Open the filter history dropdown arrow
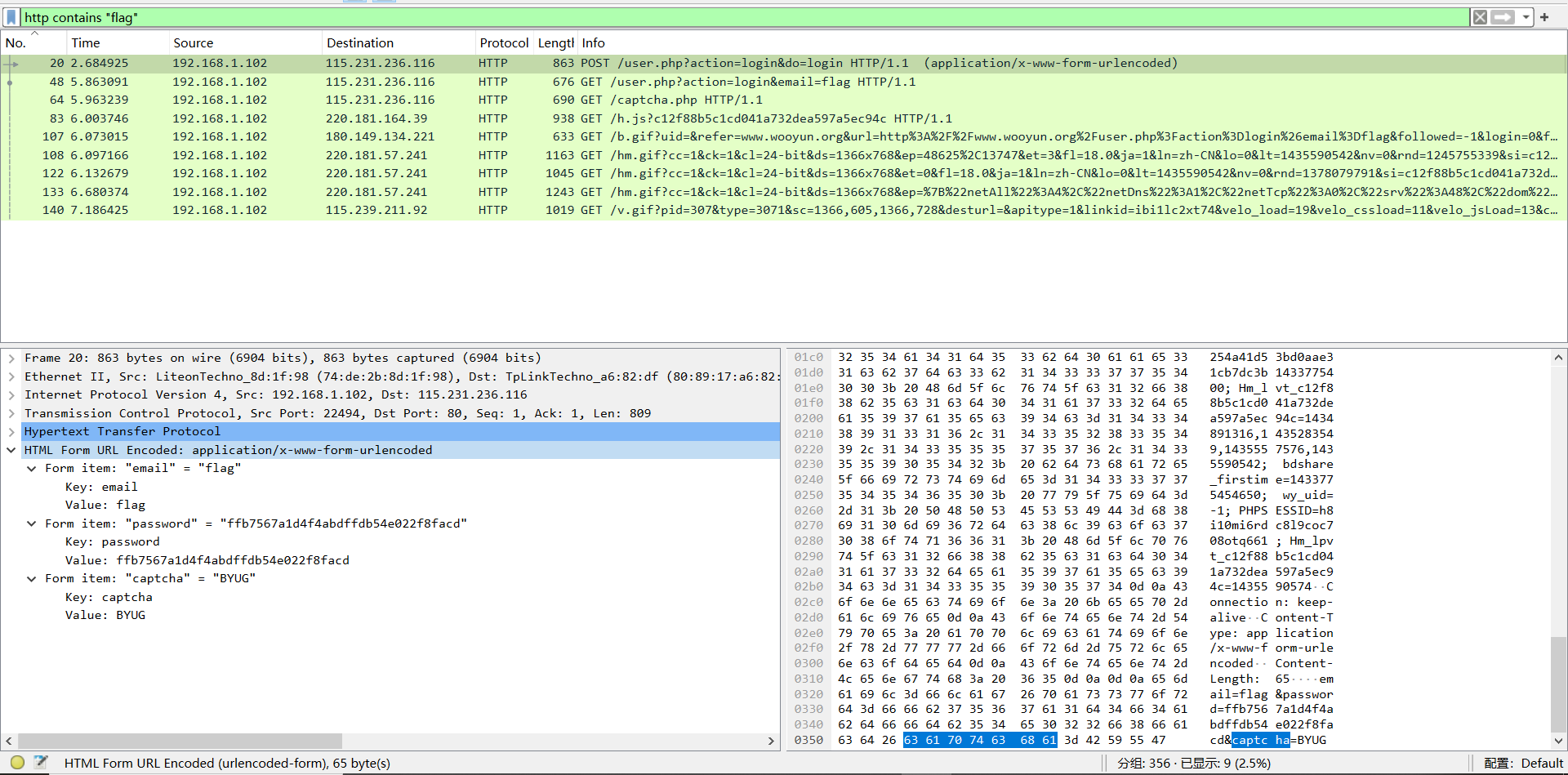This screenshot has height=775, width=1568. (1526, 17)
